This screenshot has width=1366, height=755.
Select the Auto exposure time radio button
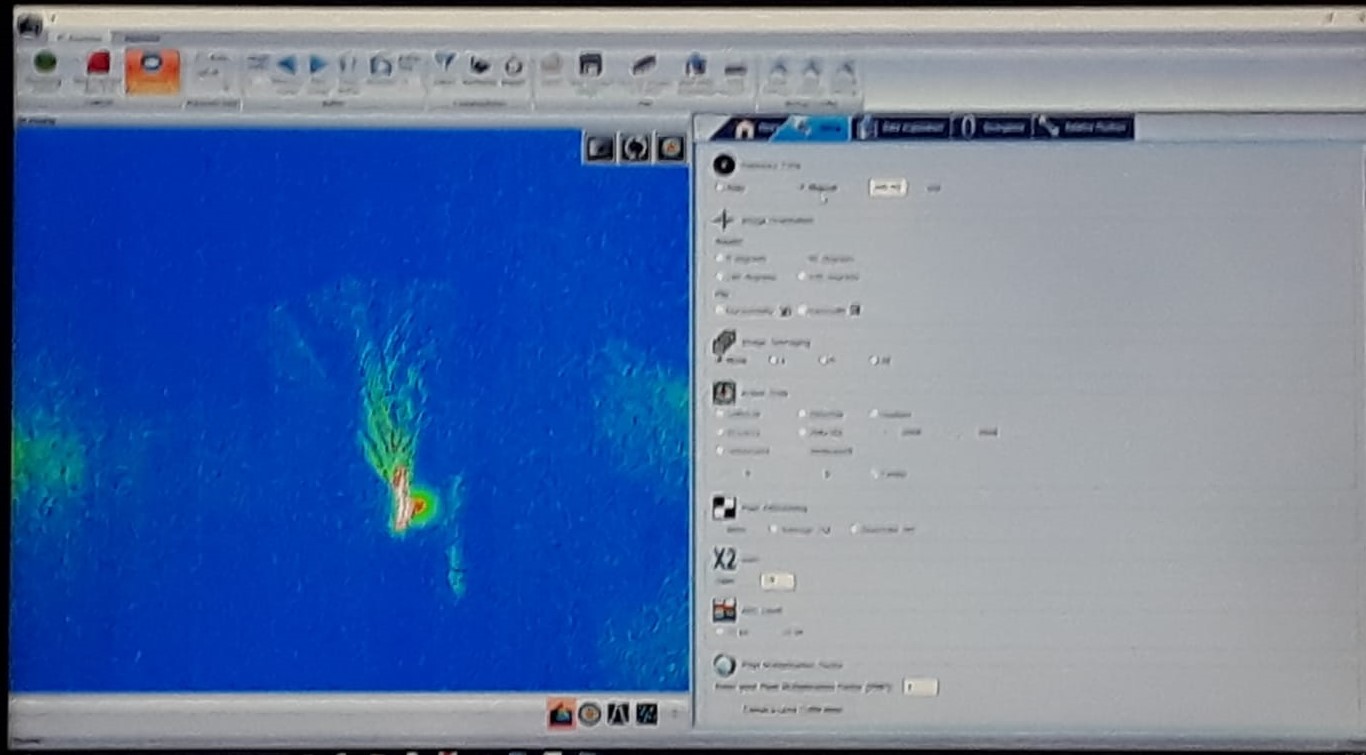[x=719, y=187]
